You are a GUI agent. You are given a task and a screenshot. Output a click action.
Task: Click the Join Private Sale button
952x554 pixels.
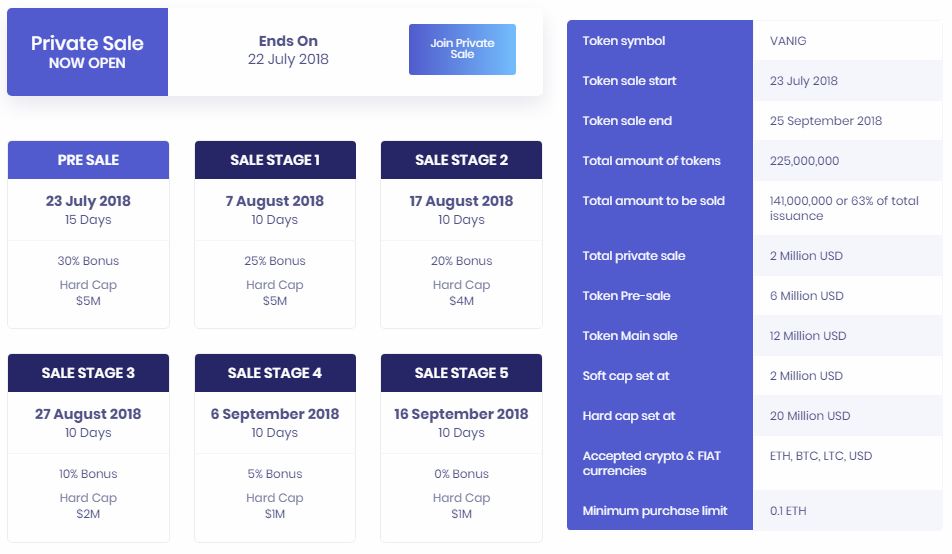(462, 49)
